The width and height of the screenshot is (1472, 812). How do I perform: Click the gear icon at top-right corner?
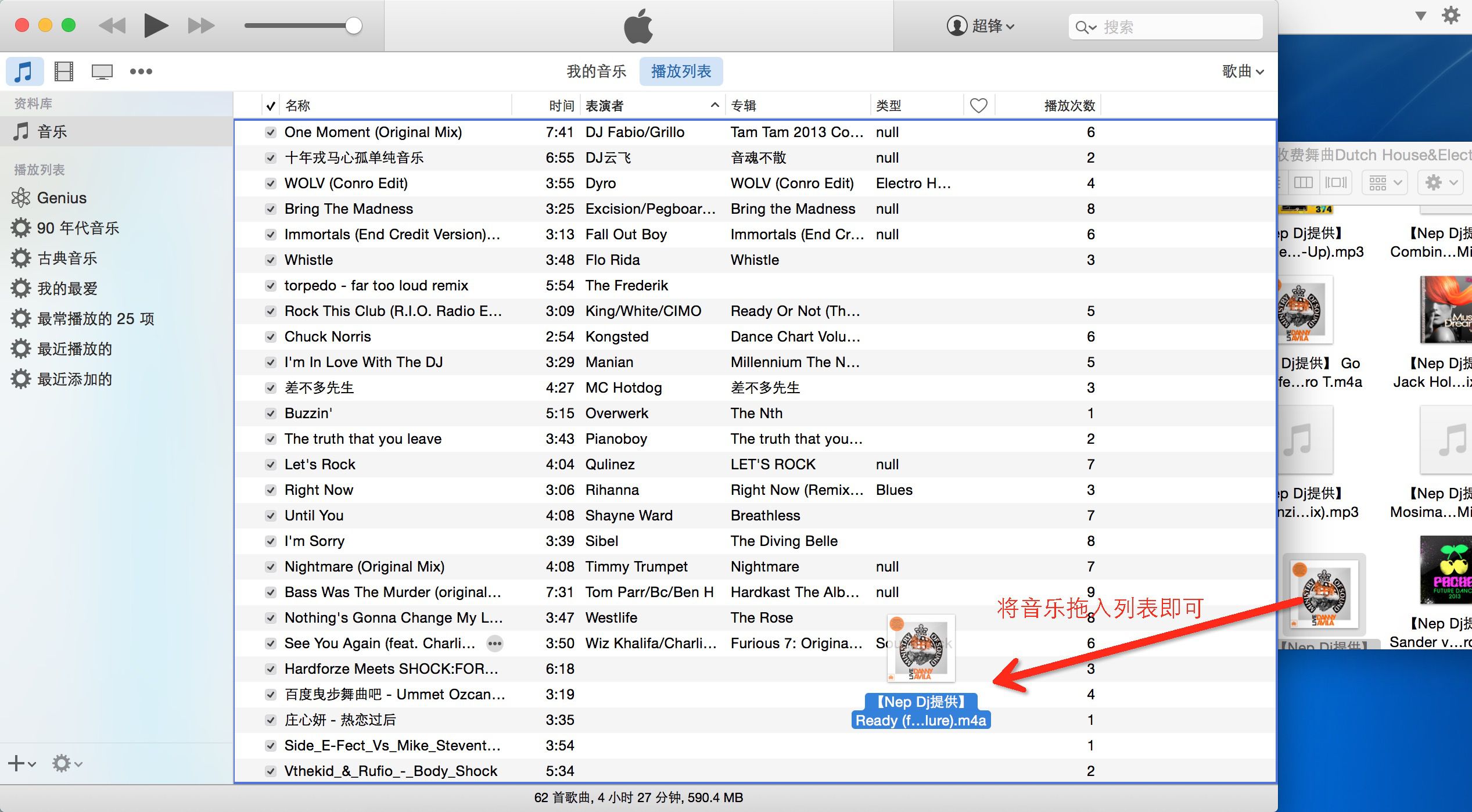point(1451,15)
